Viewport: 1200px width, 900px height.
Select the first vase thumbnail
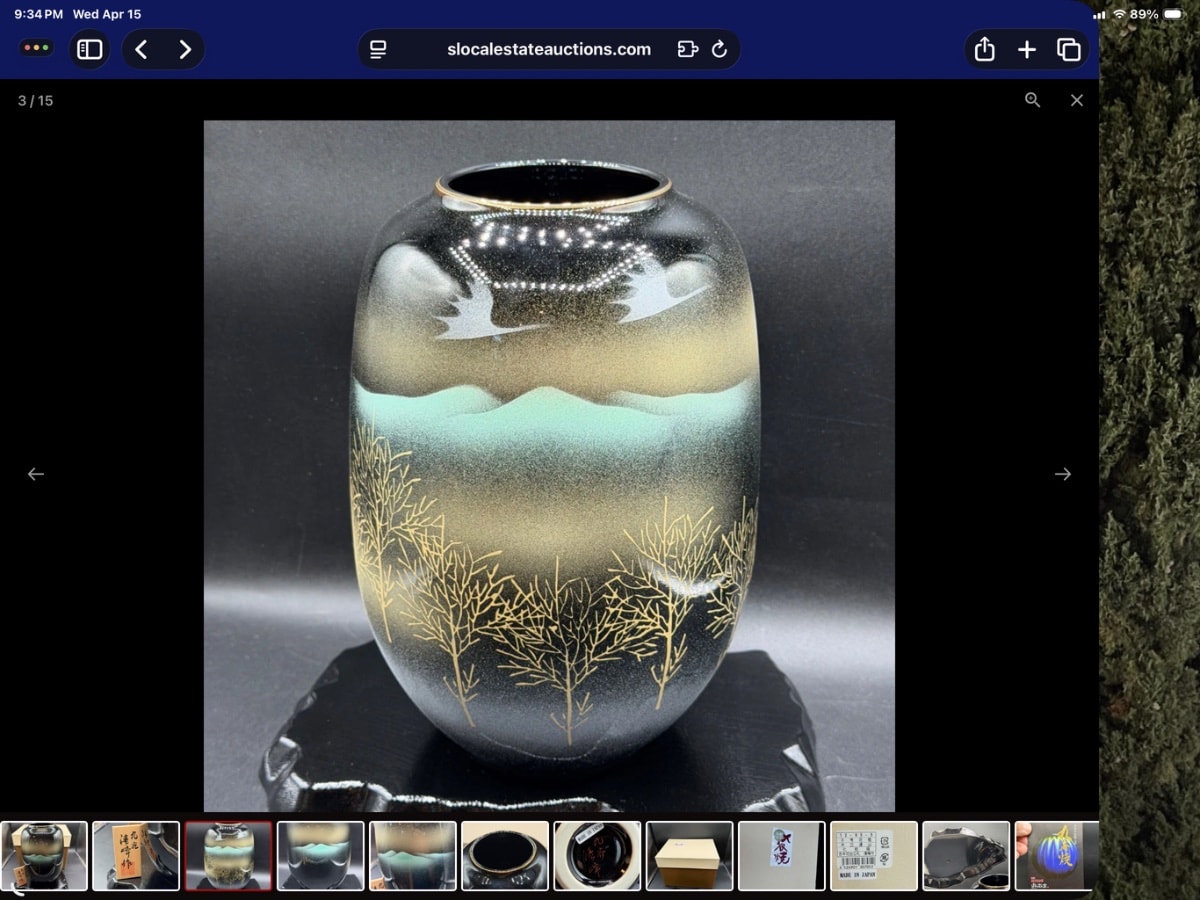(x=44, y=856)
